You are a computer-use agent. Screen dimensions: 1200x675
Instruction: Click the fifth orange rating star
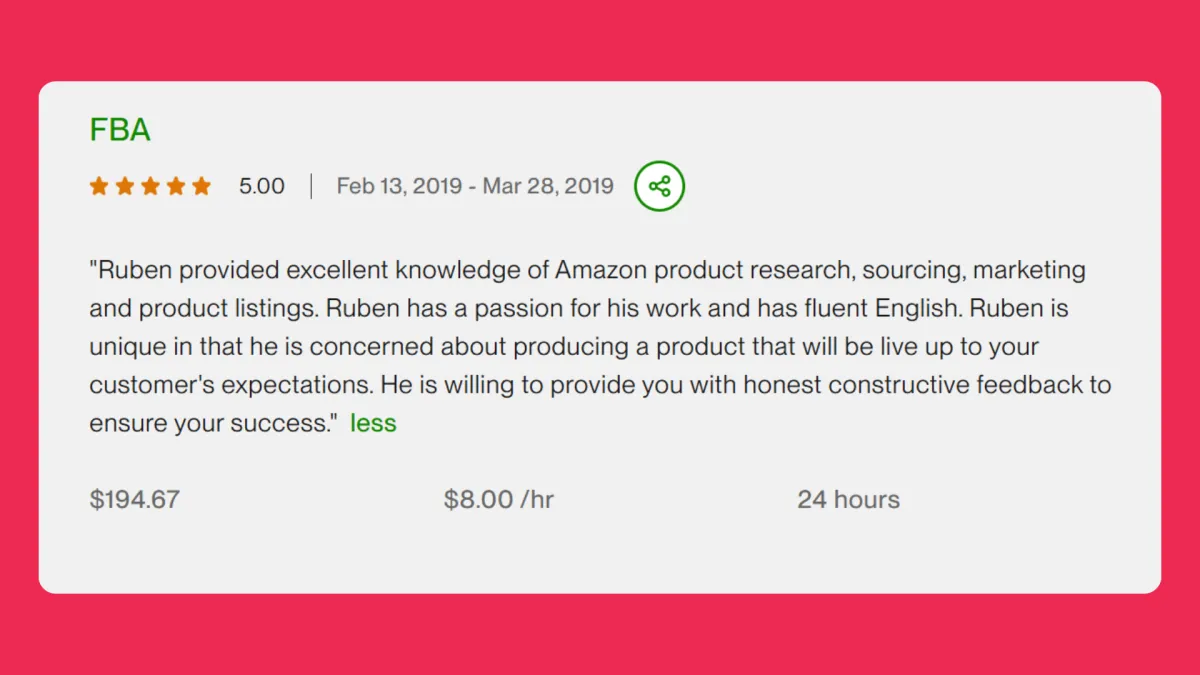pyautogui.click(x=202, y=186)
